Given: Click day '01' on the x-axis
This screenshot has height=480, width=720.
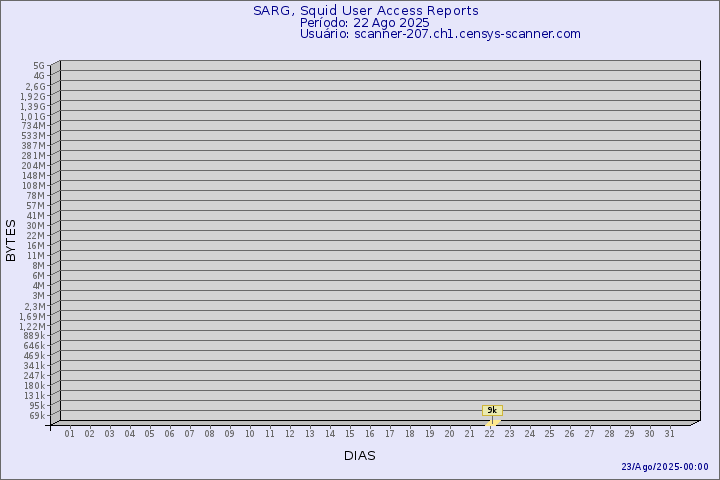Looking at the screenshot, I should (70, 434).
